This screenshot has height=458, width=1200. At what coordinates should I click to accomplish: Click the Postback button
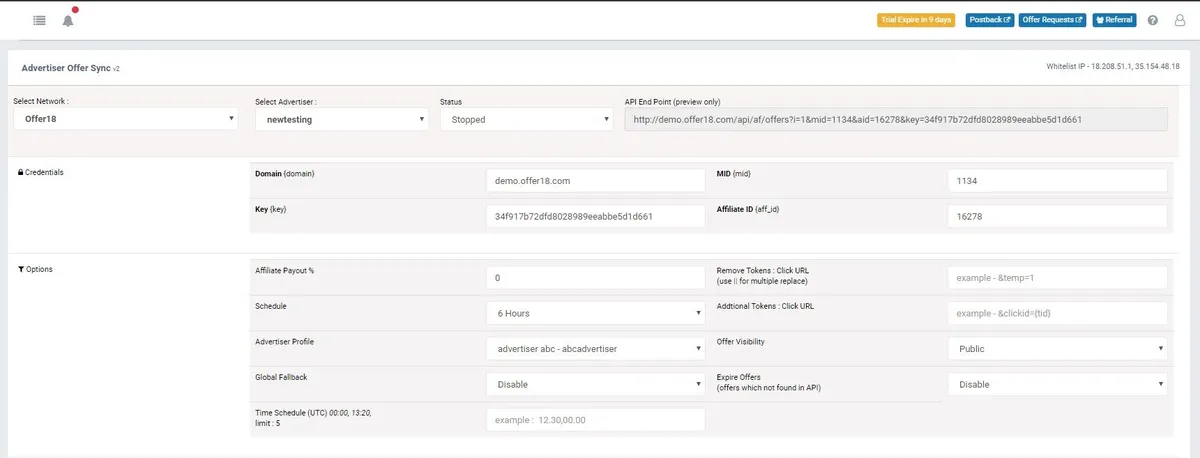989,20
